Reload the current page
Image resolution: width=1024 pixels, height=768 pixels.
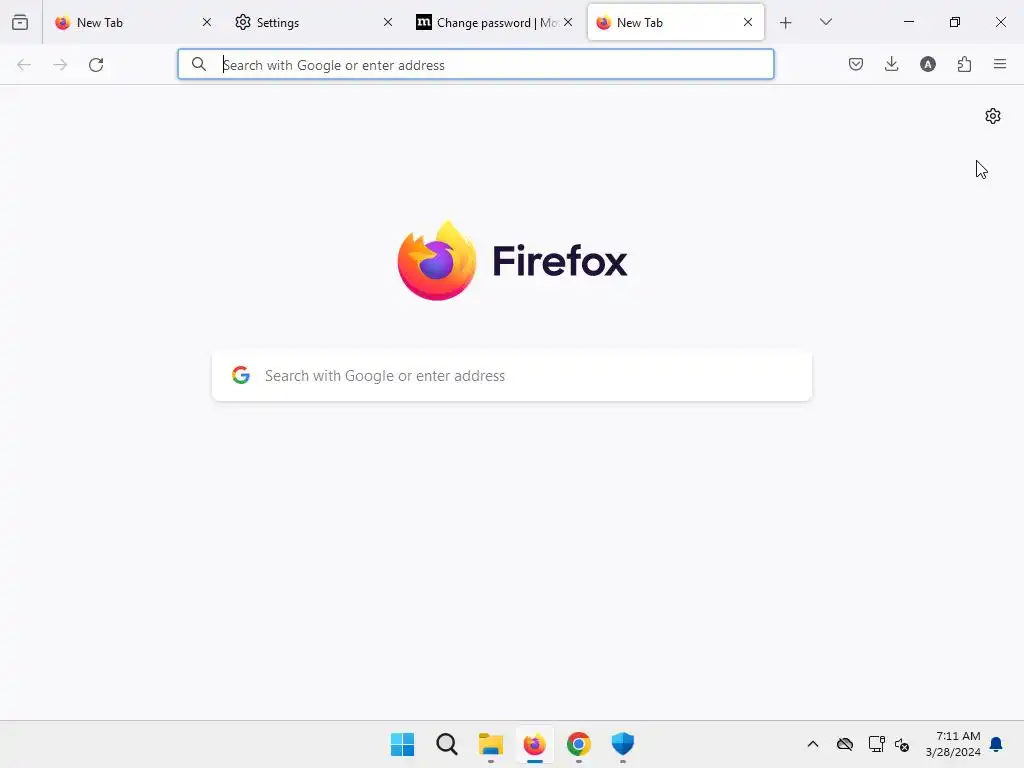(x=96, y=65)
